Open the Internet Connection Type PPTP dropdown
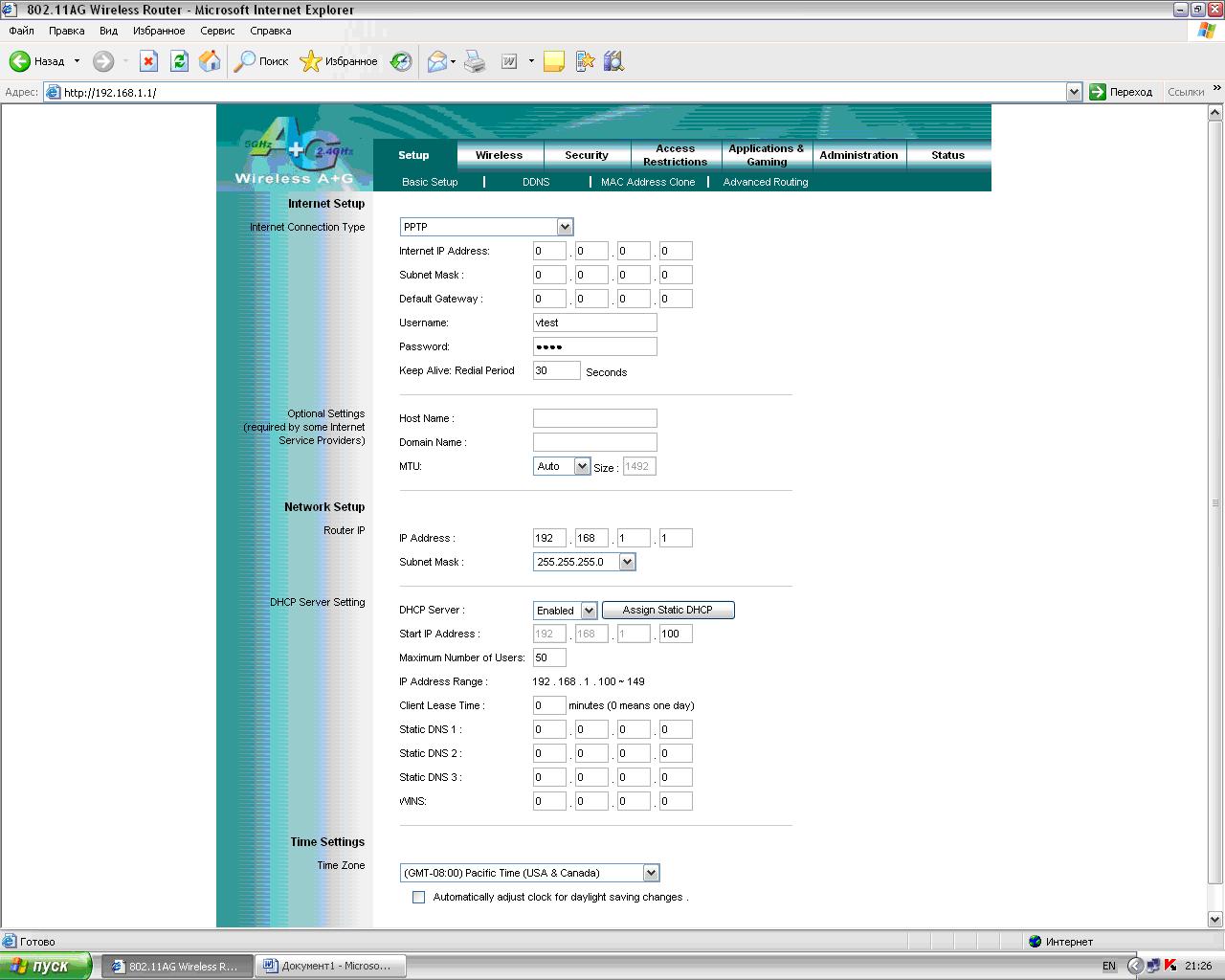 [486, 227]
